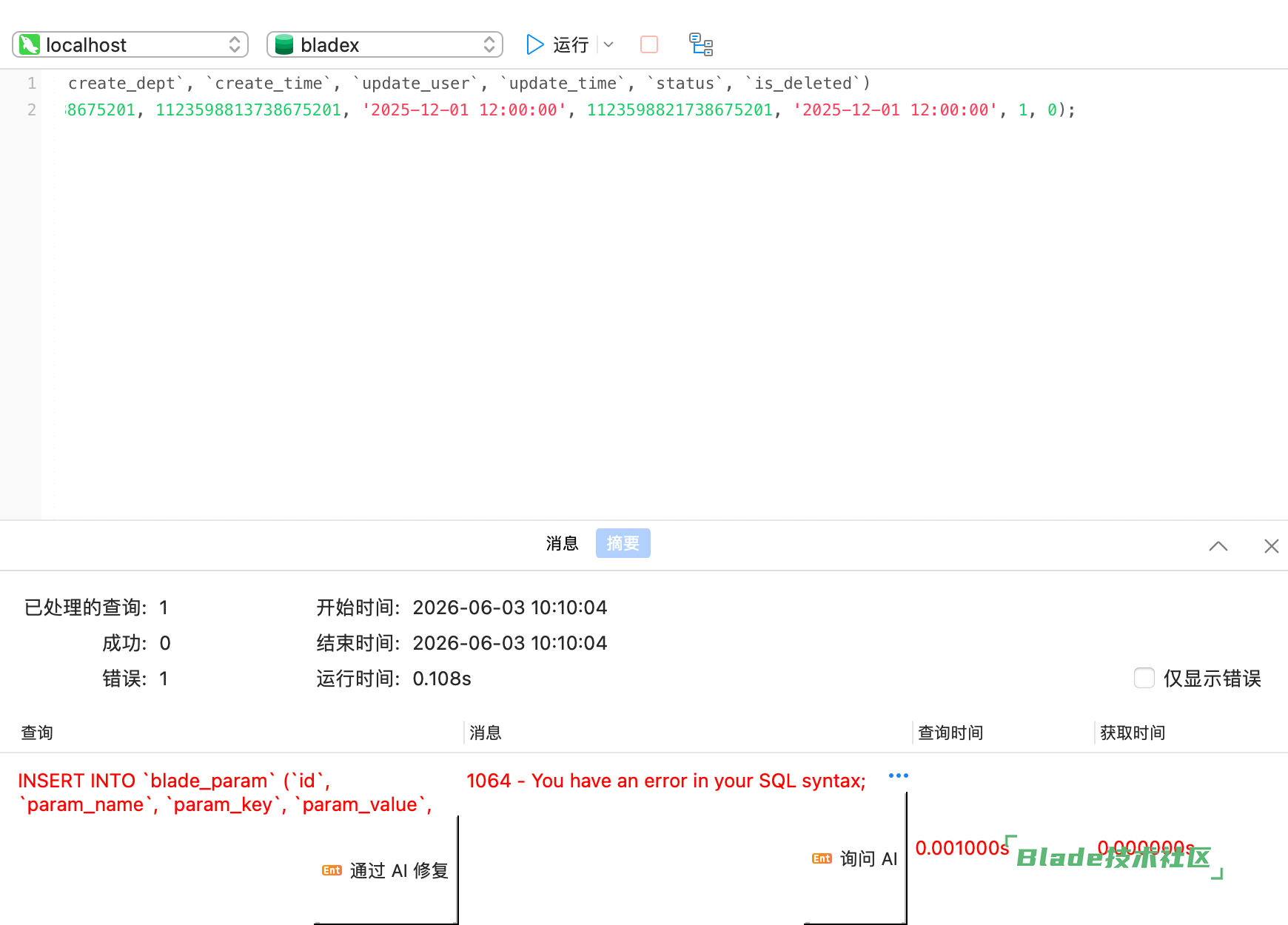1288x925 pixels.
Task: Collapse the results panel with chevron
Action: point(1218,546)
